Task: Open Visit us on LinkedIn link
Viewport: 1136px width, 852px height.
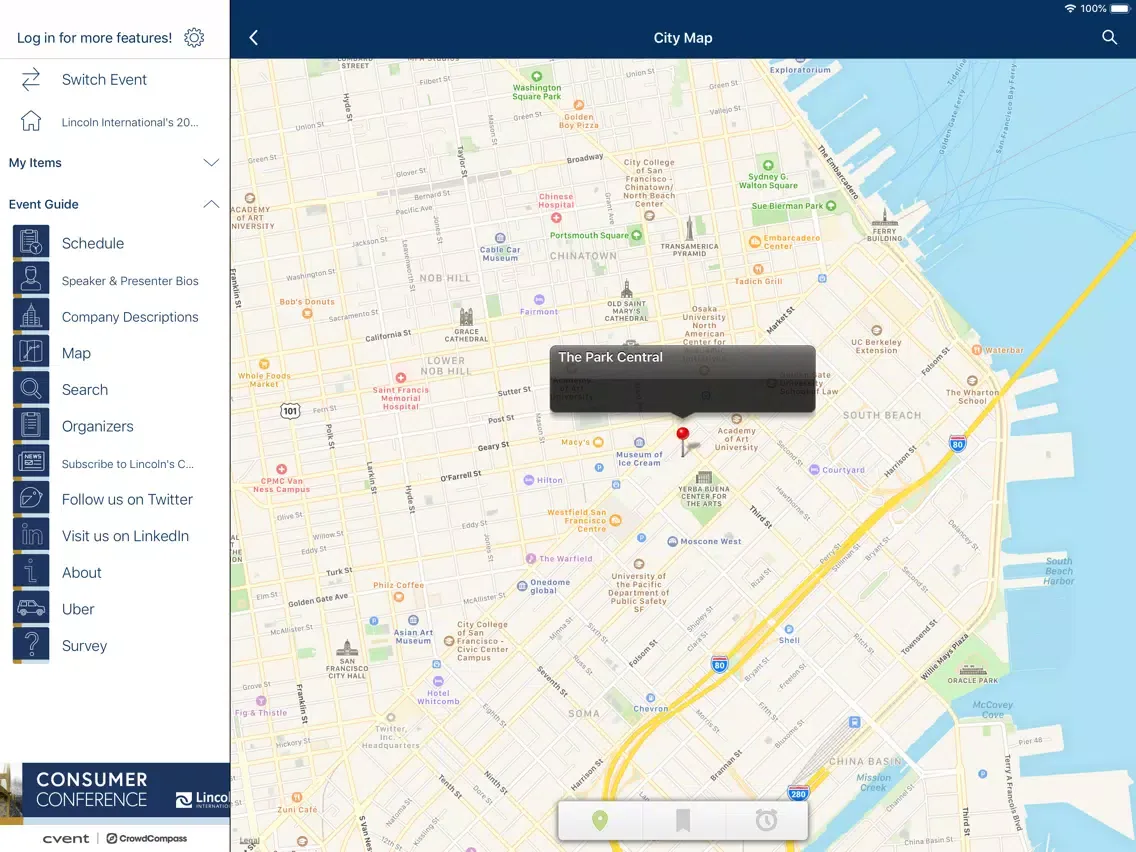Action: 125,536
